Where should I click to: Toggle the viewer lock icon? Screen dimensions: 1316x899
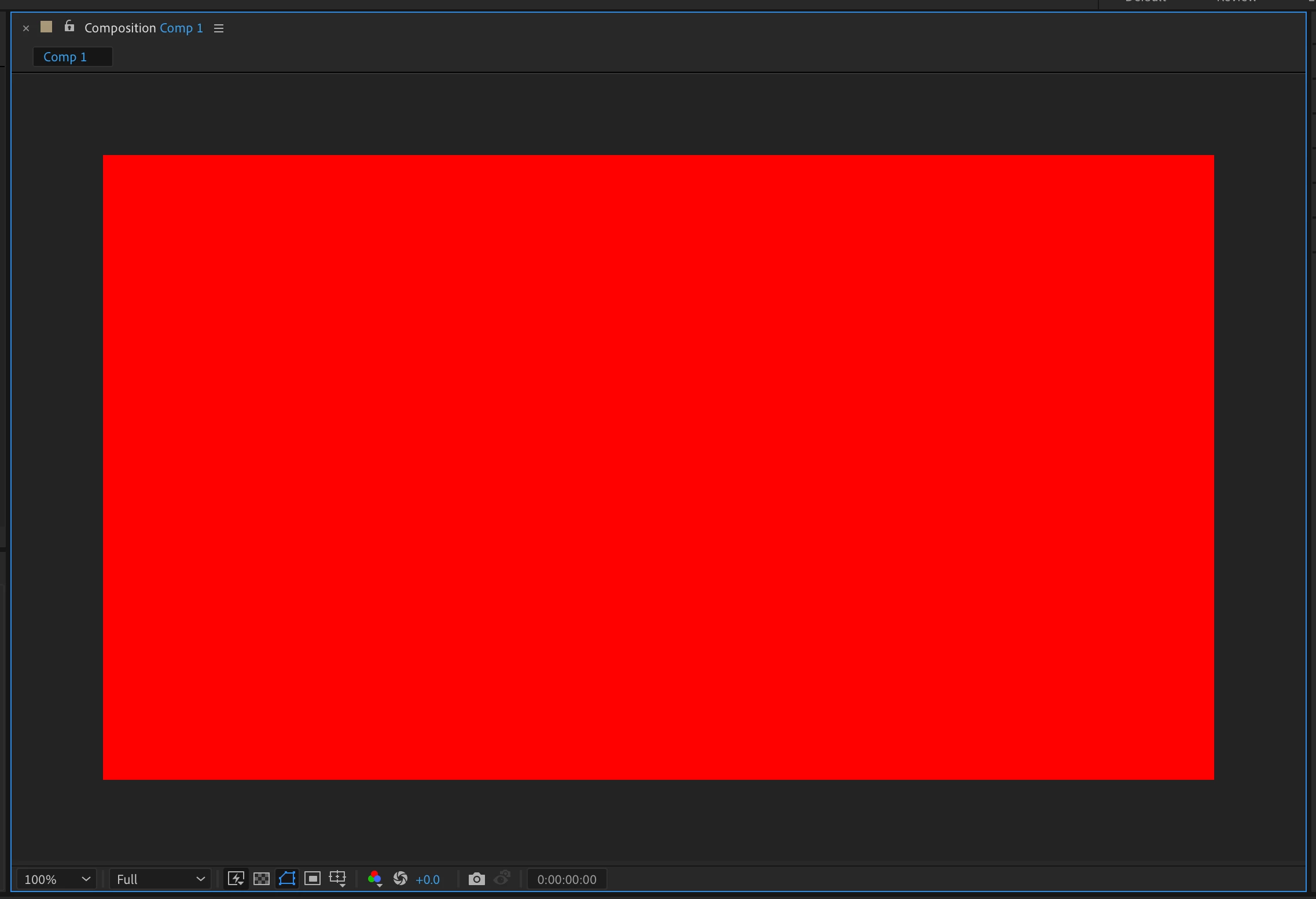(x=69, y=27)
